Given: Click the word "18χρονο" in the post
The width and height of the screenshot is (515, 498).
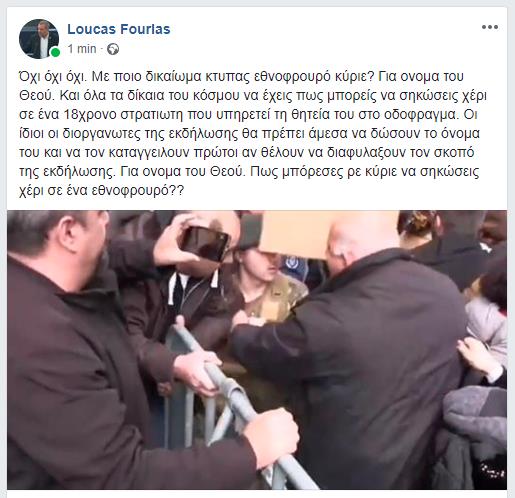Looking at the screenshot, I should (x=89, y=115).
